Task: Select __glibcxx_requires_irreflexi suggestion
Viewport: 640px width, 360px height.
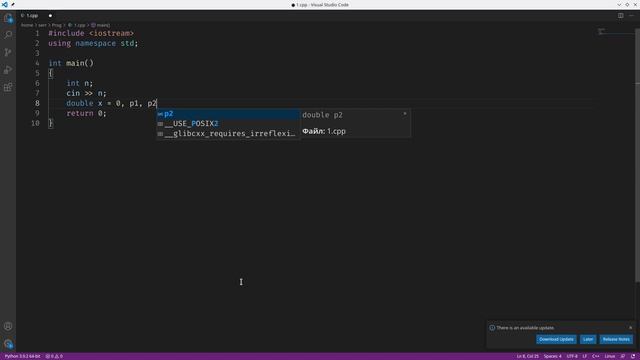Action: [x=228, y=133]
